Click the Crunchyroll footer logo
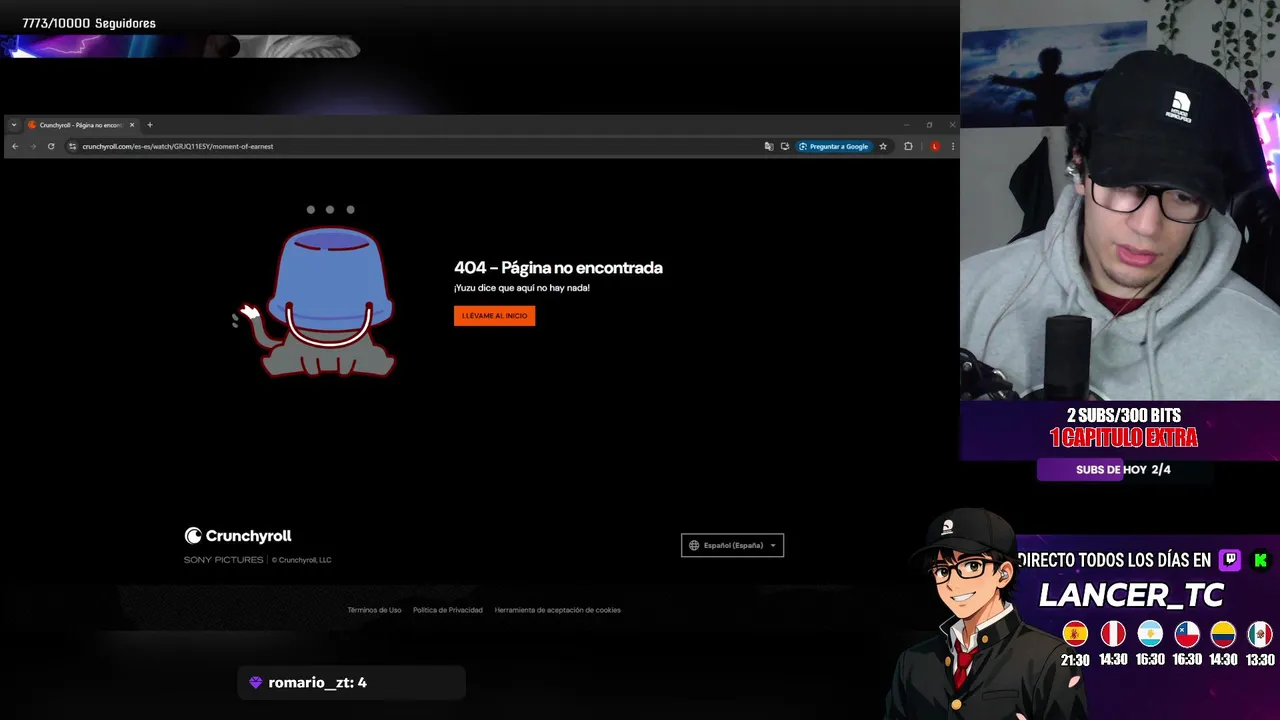Screen dimensions: 1280x720 tap(238, 536)
